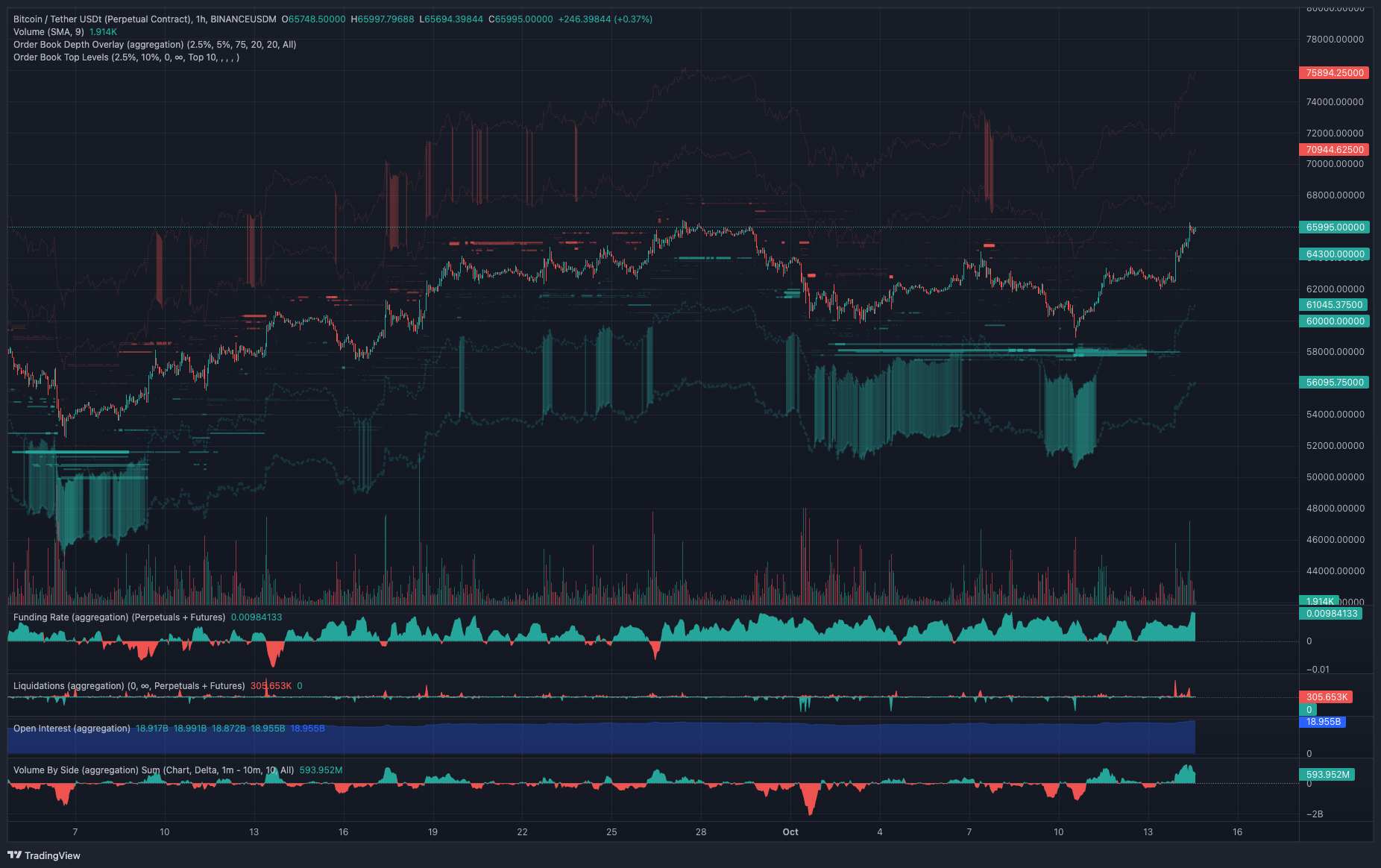1381x868 pixels.
Task: Click the Liquidations (aggregation) pane title
Action: coord(129,686)
